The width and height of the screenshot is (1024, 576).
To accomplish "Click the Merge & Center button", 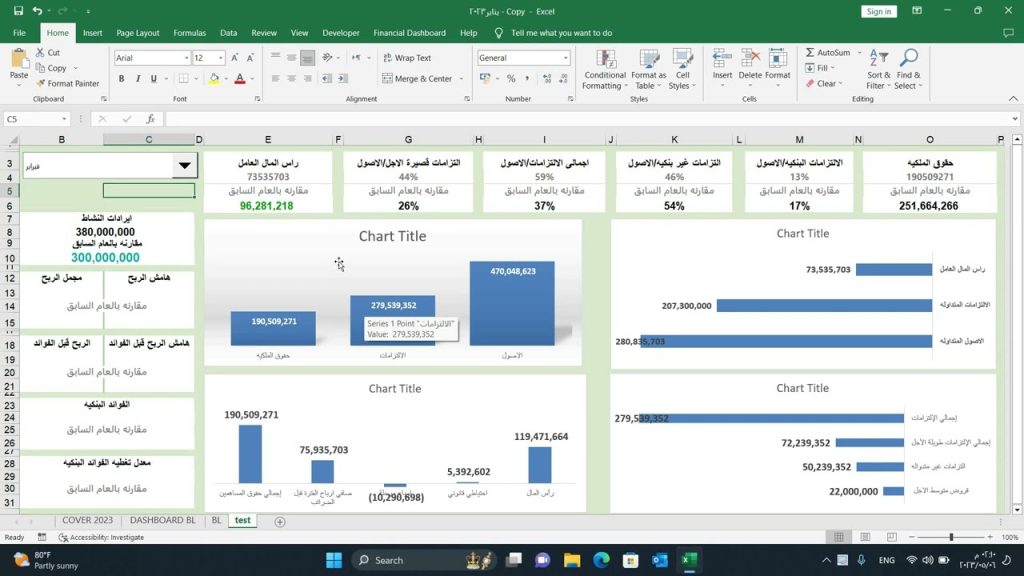I will (x=417, y=78).
